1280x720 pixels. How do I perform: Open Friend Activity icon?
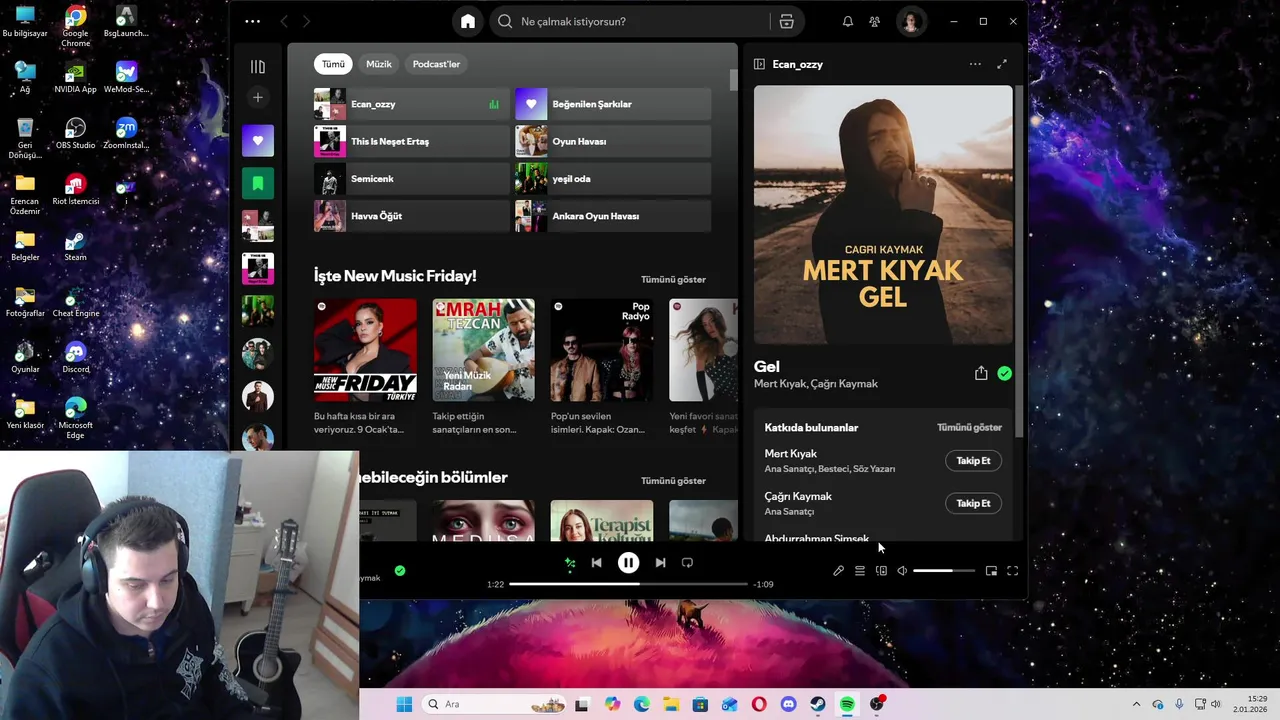pyautogui.click(x=874, y=21)
